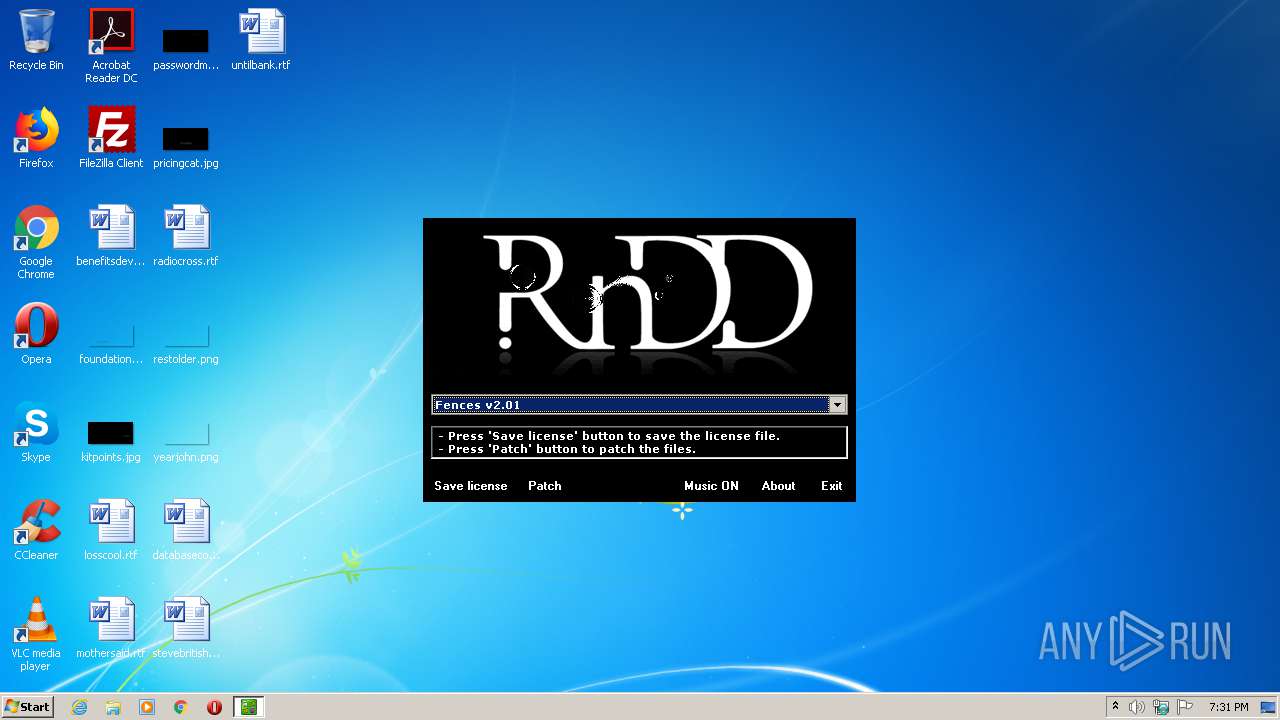Select the Fences v2.01 combo box
Image resolution: width=1280 pixels, height=720 pixels.
[639, 405]
